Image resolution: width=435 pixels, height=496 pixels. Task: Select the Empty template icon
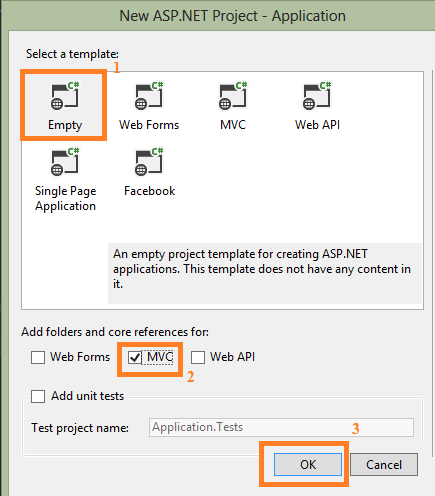[65, 95]
